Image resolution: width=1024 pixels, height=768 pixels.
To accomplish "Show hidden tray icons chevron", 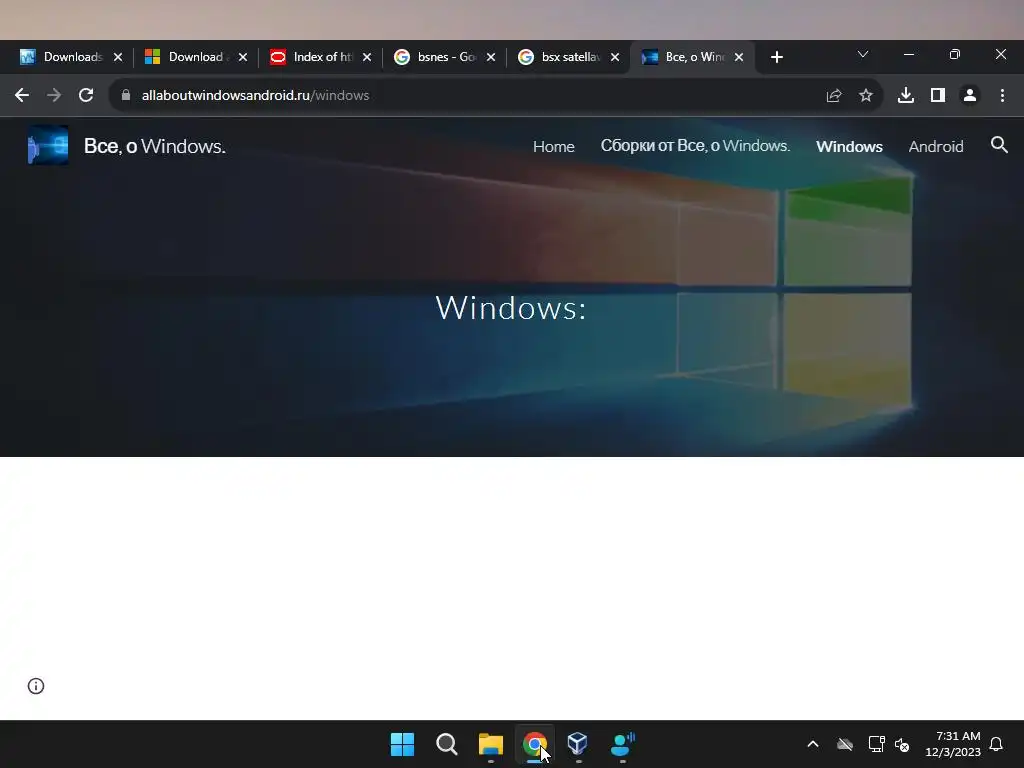I will (x=813, y=744).
